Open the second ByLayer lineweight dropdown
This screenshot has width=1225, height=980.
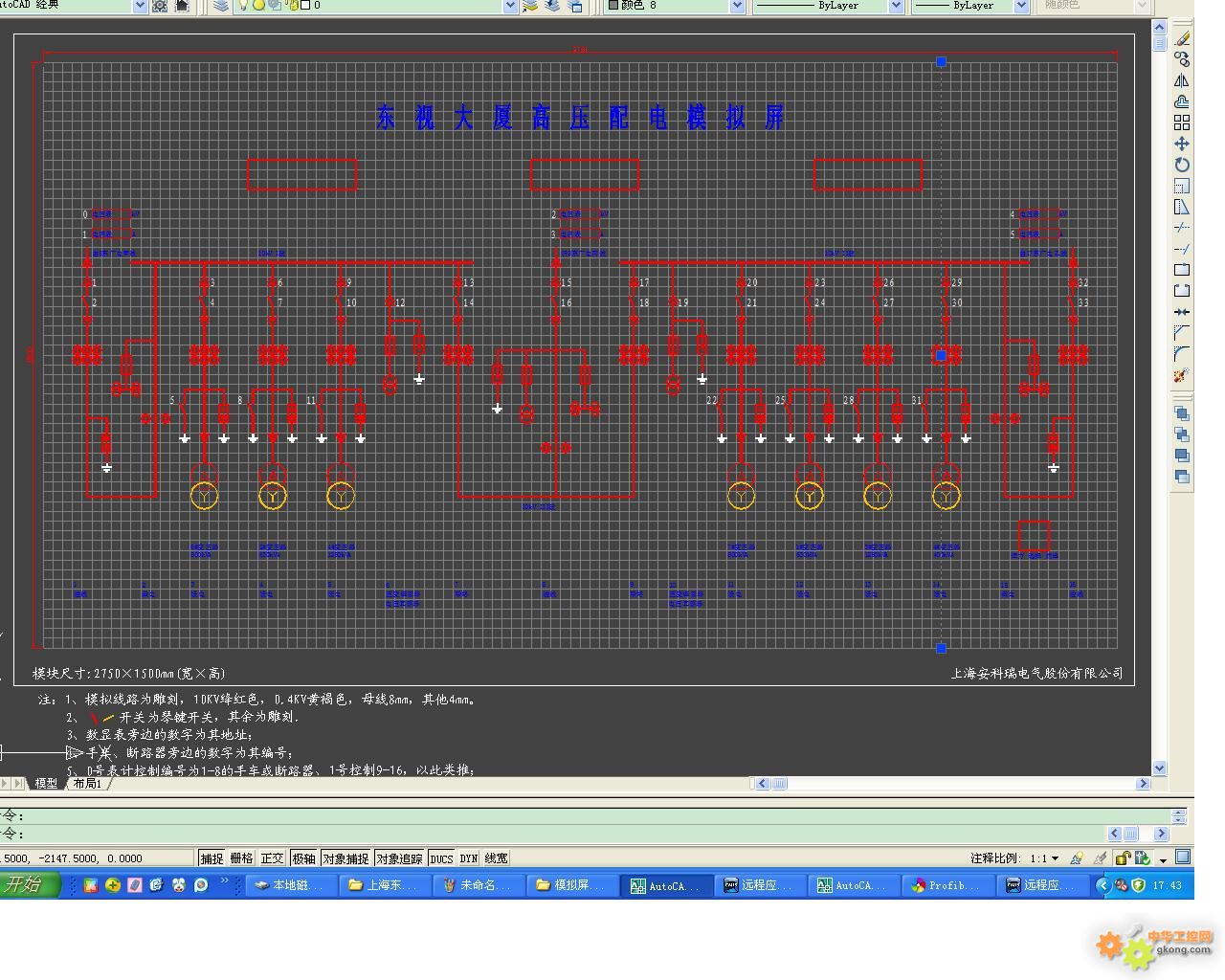point(1021,6)
